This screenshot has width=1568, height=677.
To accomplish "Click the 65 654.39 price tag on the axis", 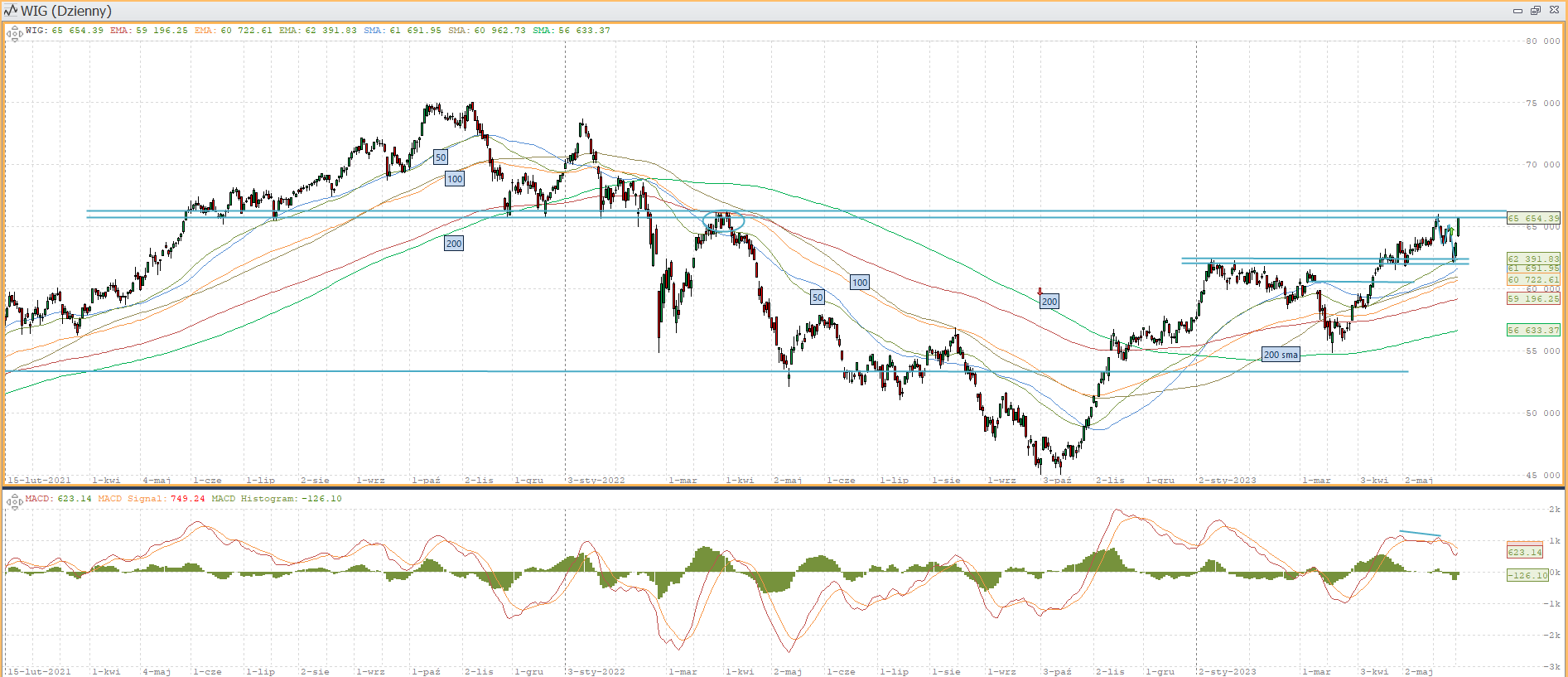I will coord(1532,219).
